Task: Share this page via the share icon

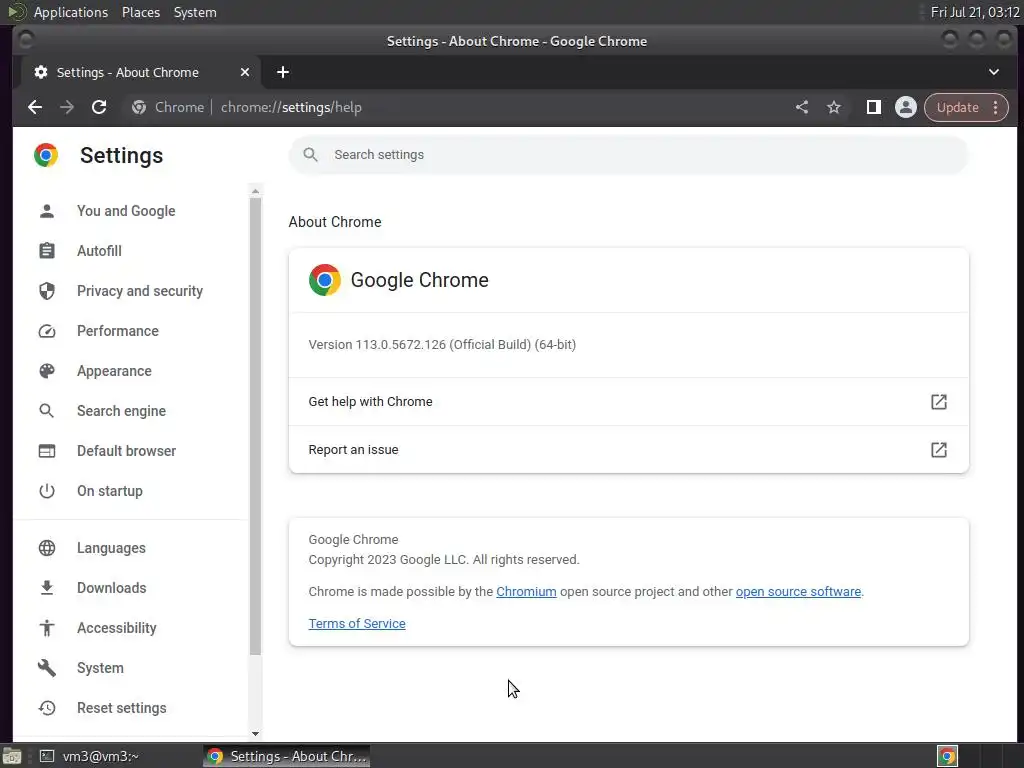Action: (x=802, y=107)
